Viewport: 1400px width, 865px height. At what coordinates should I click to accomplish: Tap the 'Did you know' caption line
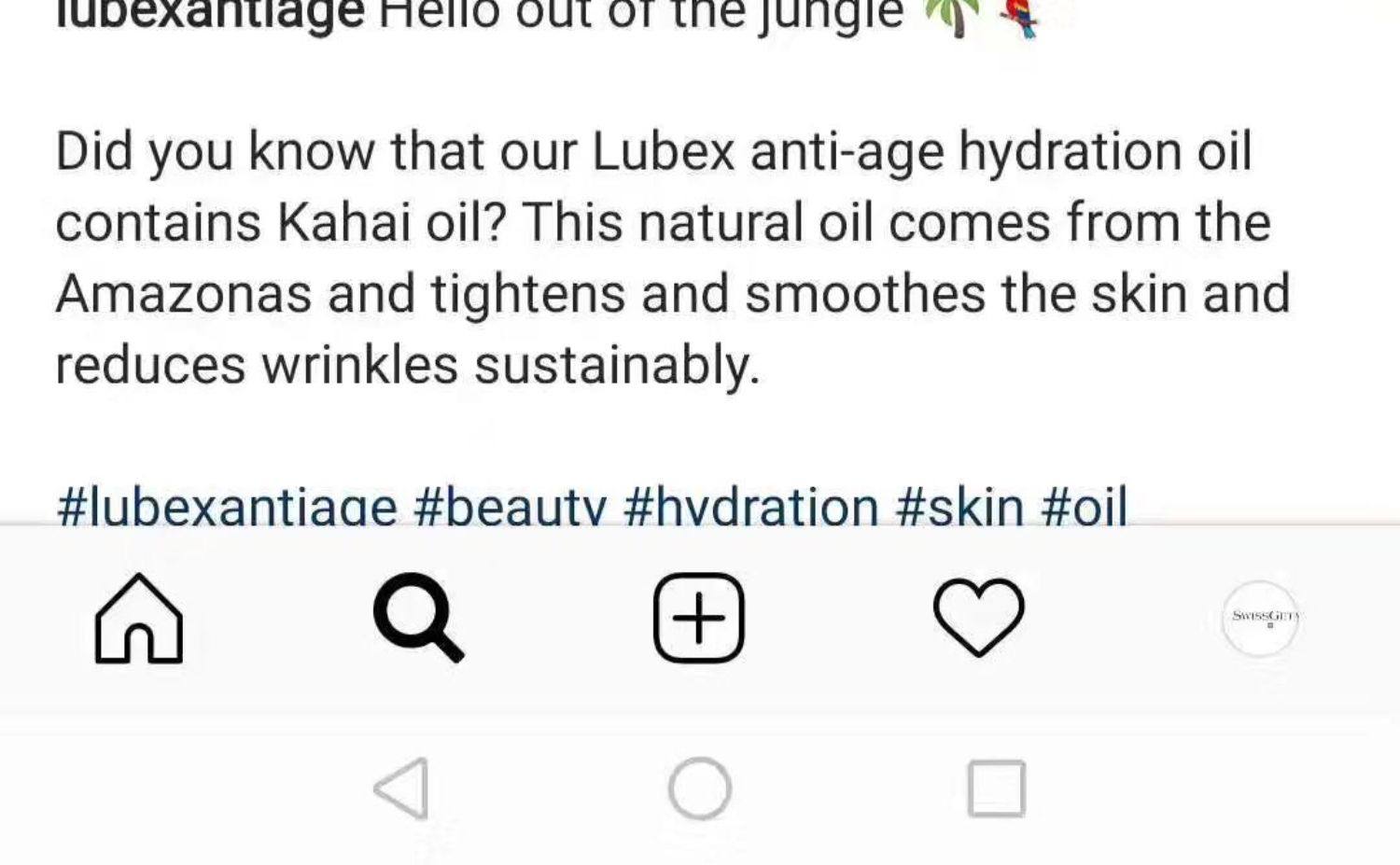653,151
